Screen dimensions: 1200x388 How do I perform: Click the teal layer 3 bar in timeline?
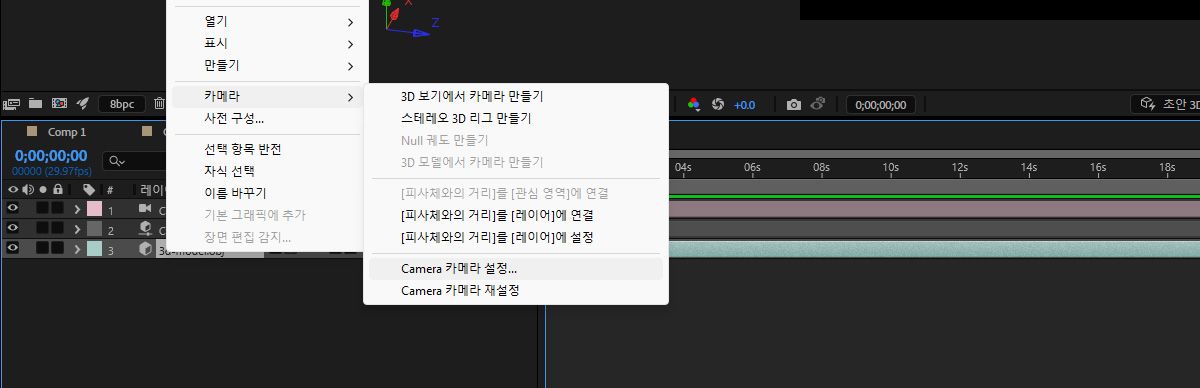coord(934,248)
